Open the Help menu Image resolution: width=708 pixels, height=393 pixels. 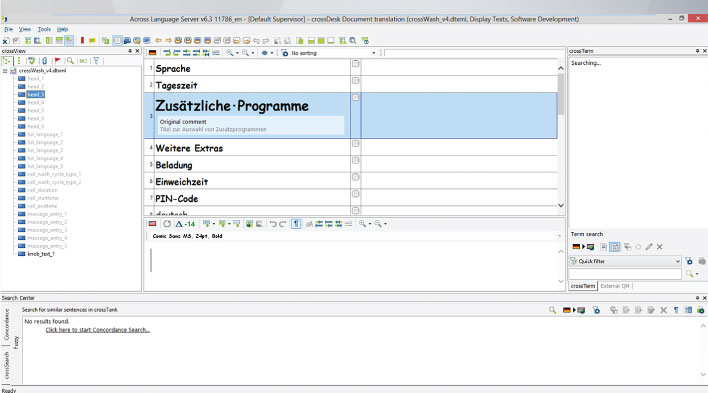tap(62, 29)
